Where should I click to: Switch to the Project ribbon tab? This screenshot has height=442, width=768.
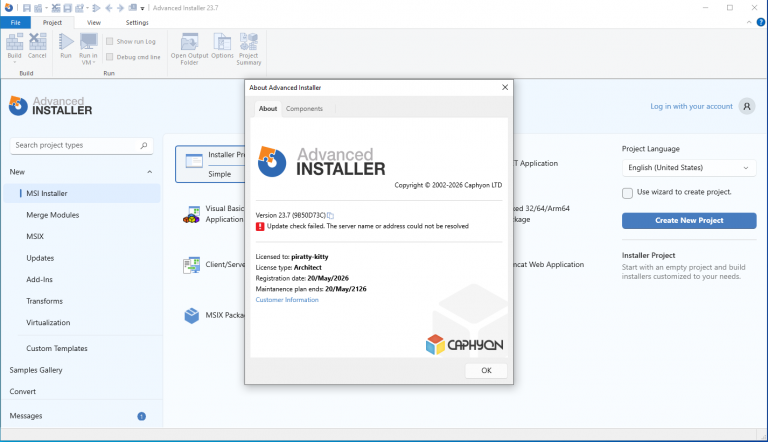pyautogui.click(x=52, y=23)
